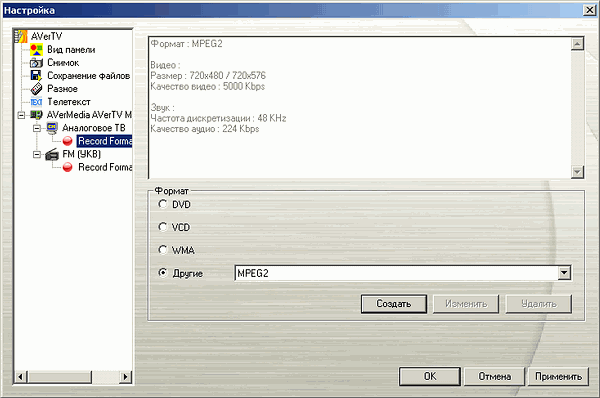Click the Аналоговое ТВ monitor icon

[x=52, y=128]
